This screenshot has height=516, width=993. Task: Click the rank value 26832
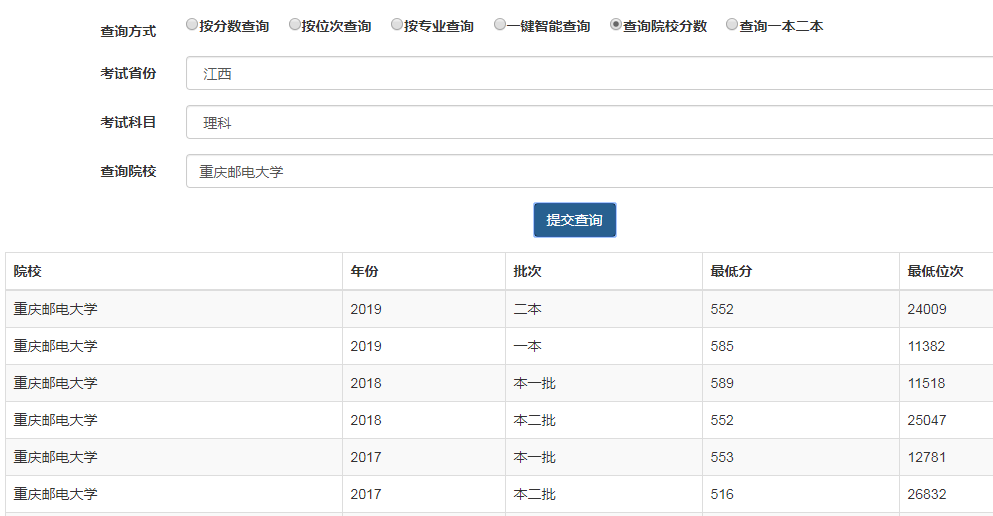(x=927, y=494)
